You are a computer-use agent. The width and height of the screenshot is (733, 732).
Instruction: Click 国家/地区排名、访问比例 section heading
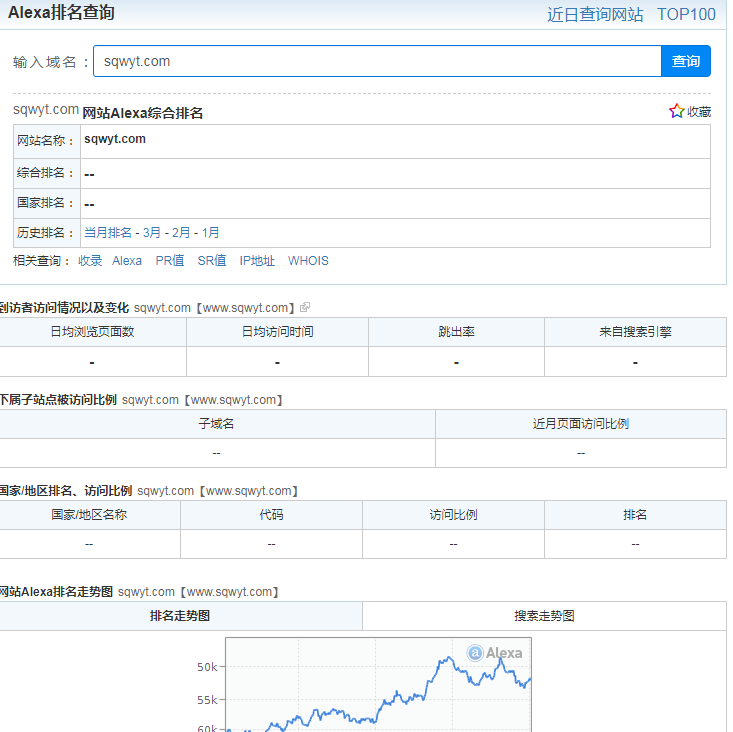pos(66,491)
